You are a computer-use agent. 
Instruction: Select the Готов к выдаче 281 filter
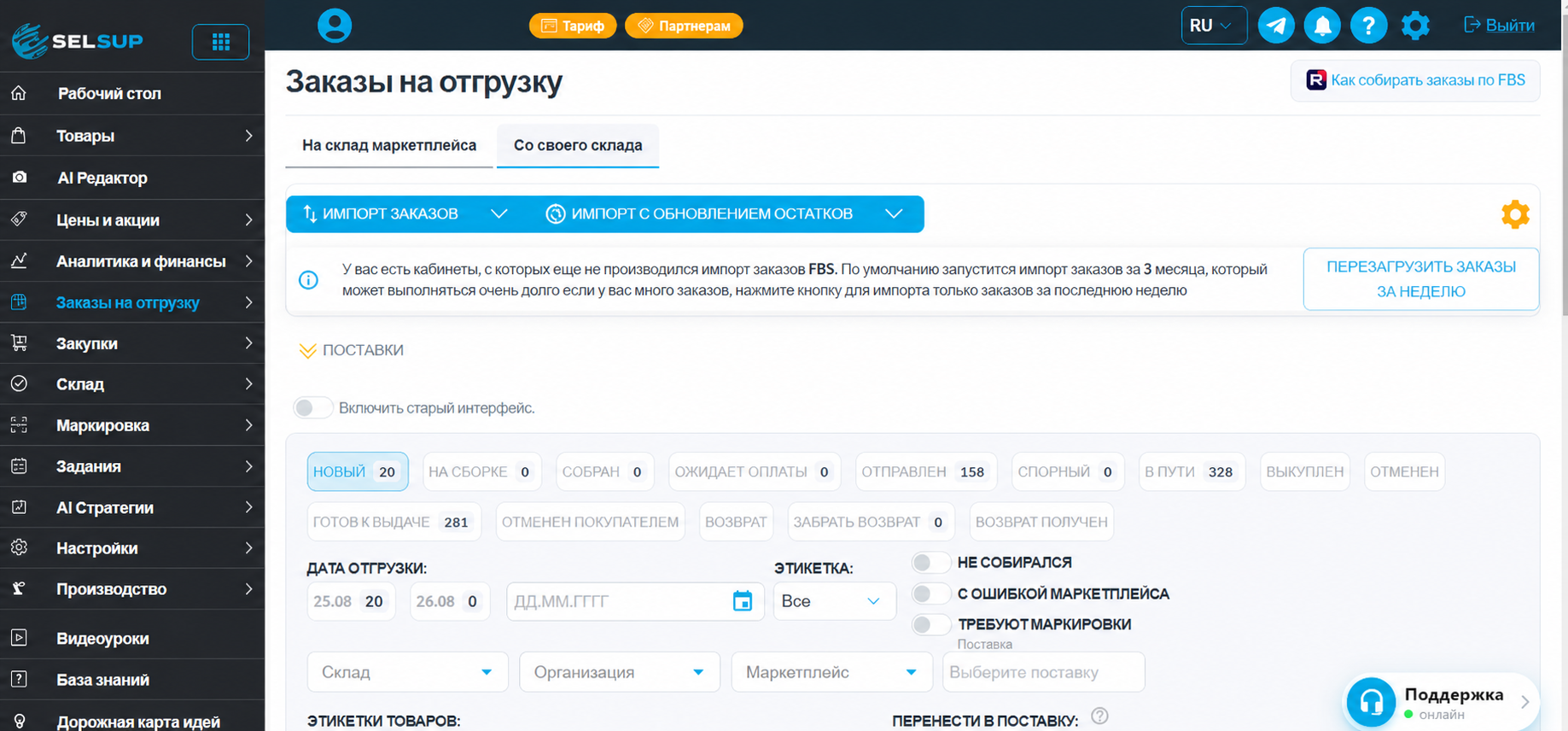coord(393,522)
